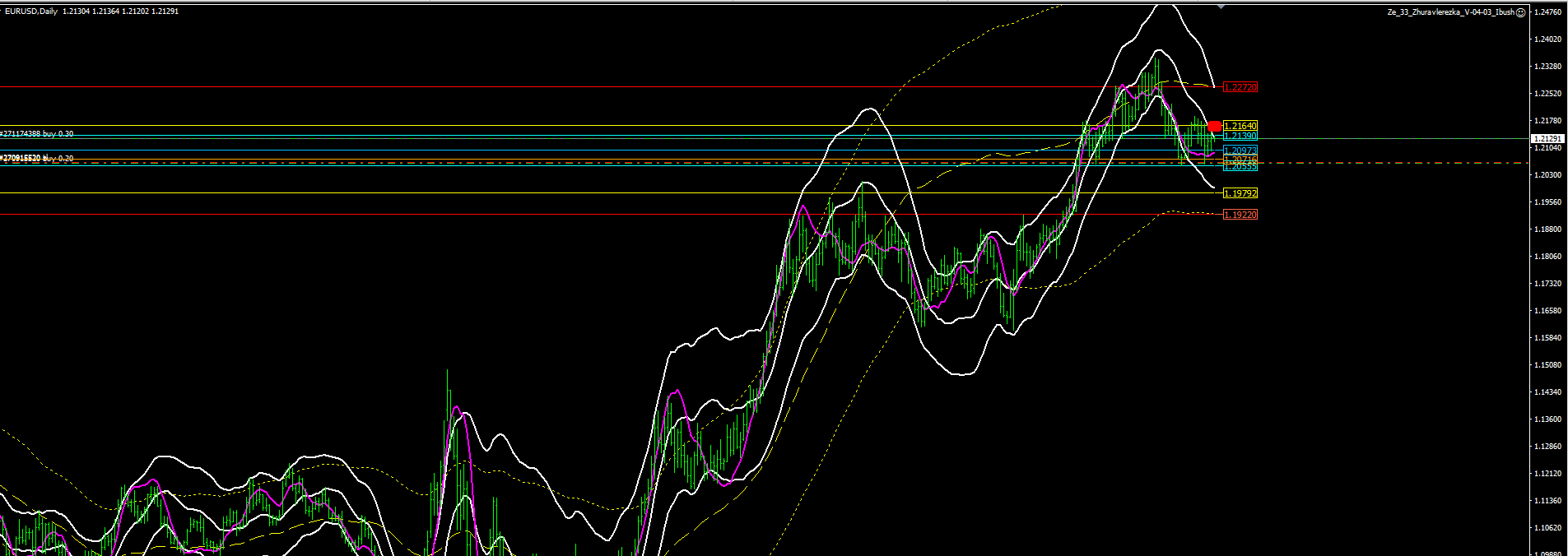Click the 1.17320 value on the price scale
The width and height of the screenshot is (1568, 556).
click(x=1549, y=284)
